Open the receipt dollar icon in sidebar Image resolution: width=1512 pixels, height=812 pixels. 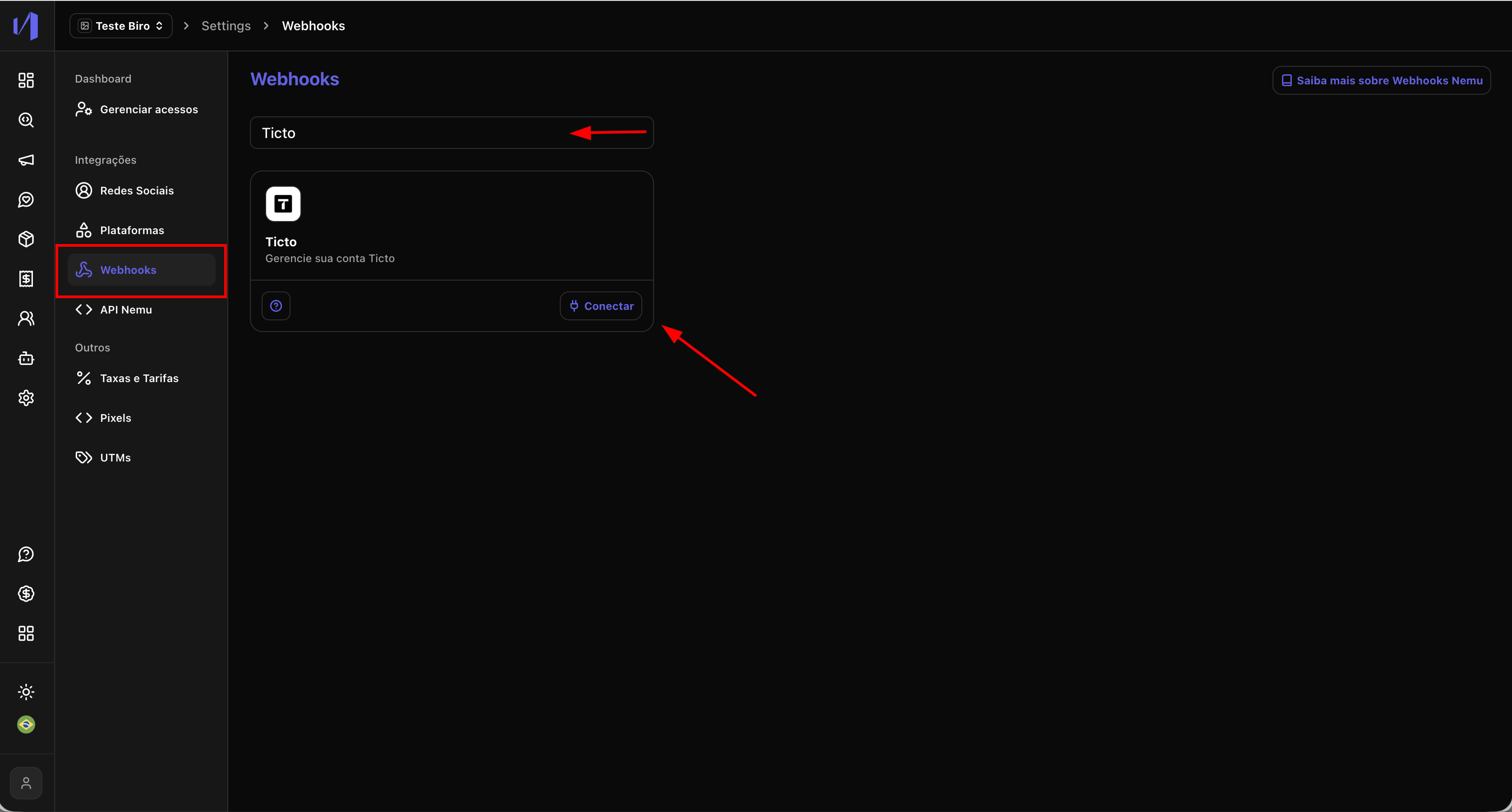point(26,279)
